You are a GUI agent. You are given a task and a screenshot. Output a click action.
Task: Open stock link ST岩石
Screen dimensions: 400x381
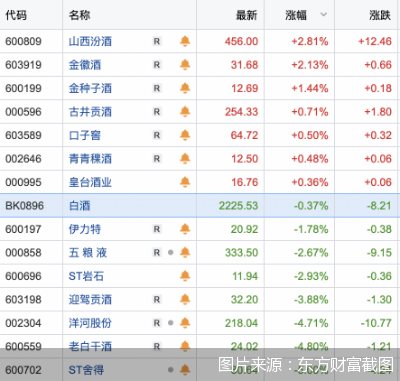pyautogui.click(x=86, y=276)
